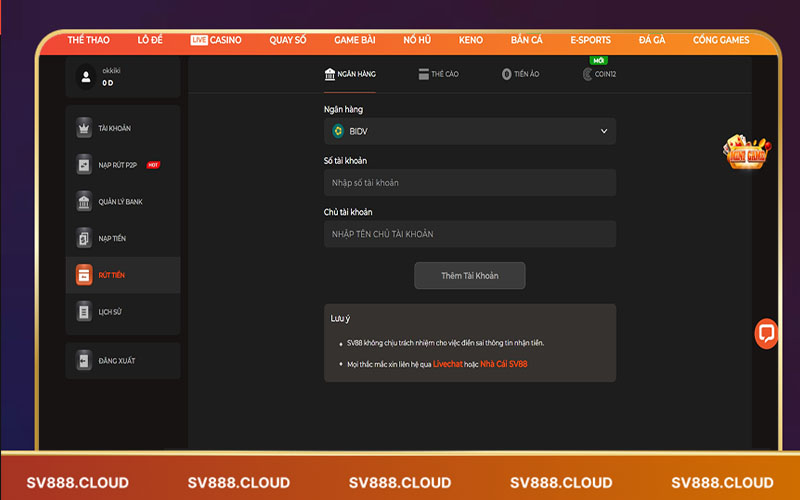Switch to the Coin12 tab
Viewport: 800px width, 500px height.
599,74
